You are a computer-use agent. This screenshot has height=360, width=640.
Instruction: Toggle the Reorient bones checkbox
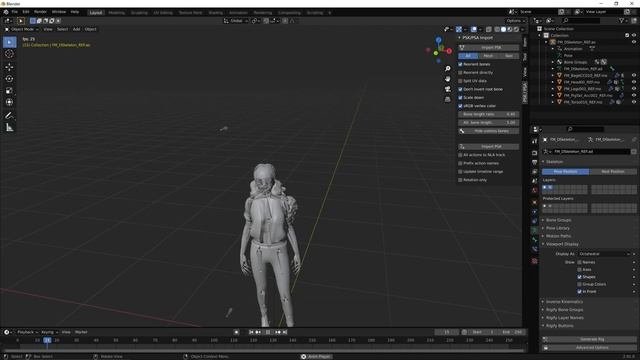click(x=460, y=64)
